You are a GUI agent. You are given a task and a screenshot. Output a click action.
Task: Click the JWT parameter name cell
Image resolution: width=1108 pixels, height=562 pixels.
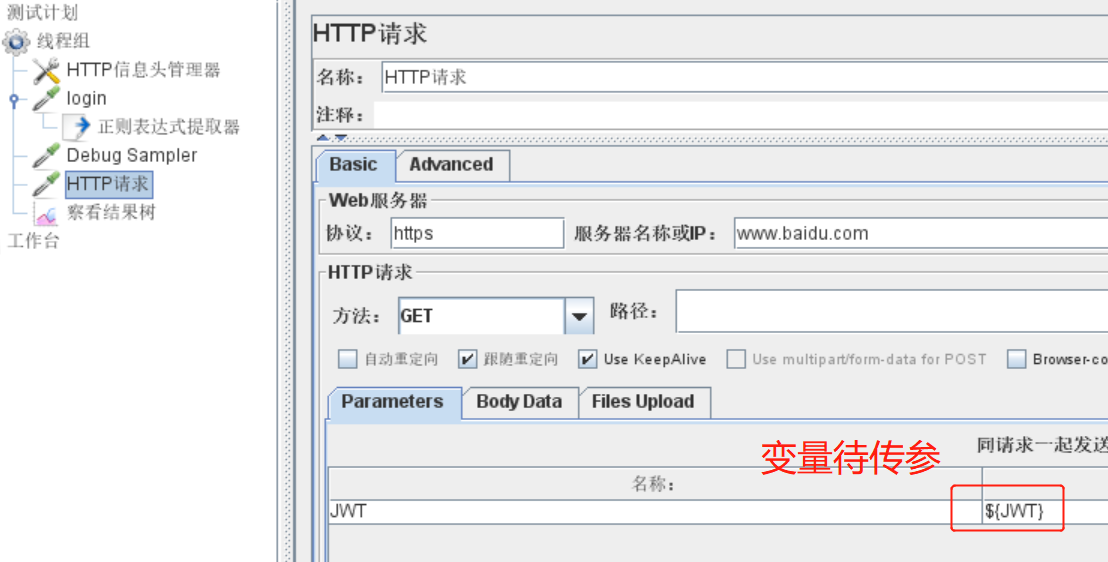tap(655, 511)
